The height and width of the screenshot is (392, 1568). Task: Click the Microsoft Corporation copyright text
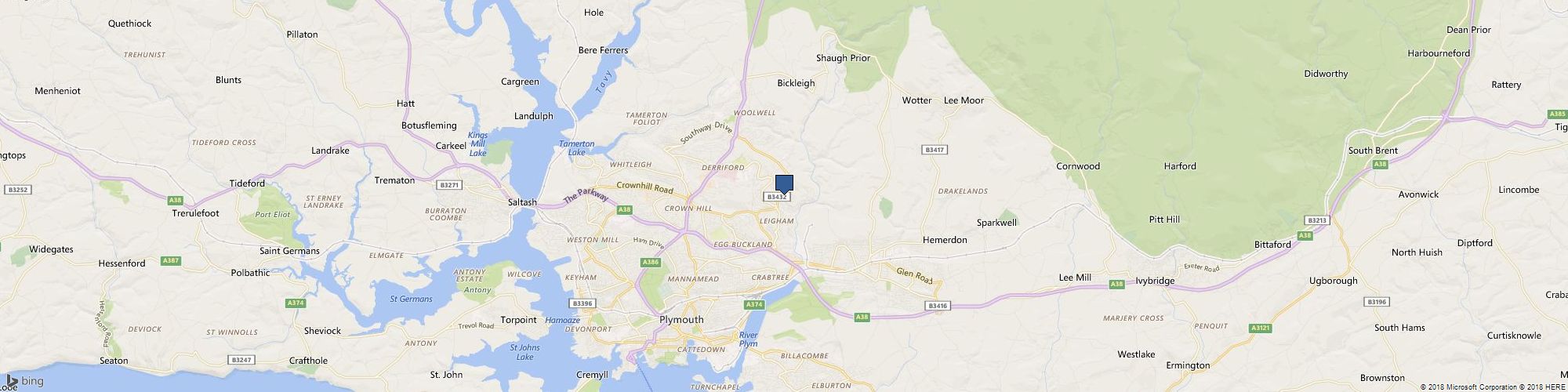[1470, 387]
